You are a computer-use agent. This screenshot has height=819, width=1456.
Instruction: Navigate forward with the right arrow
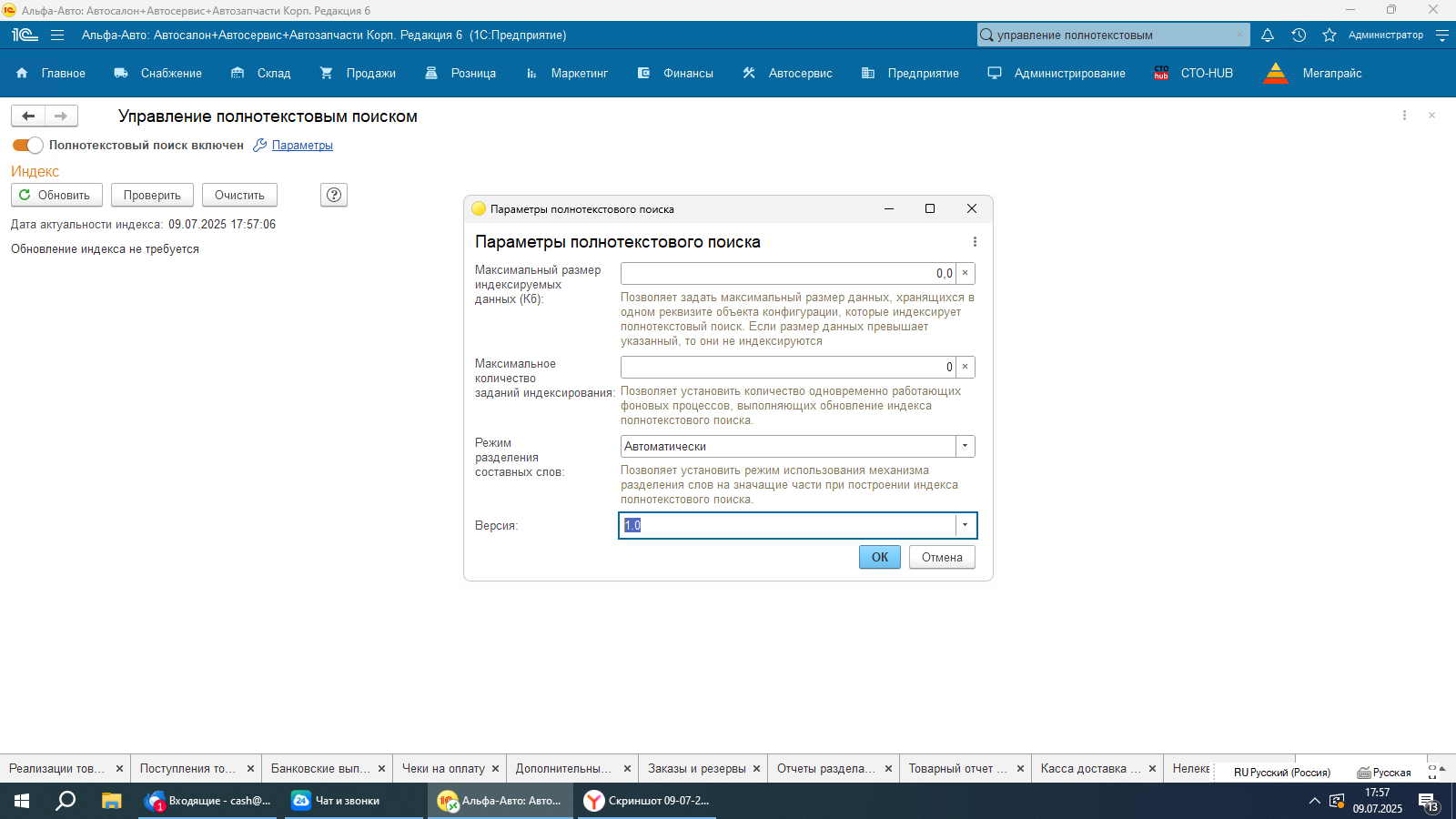tap(61, 116)
